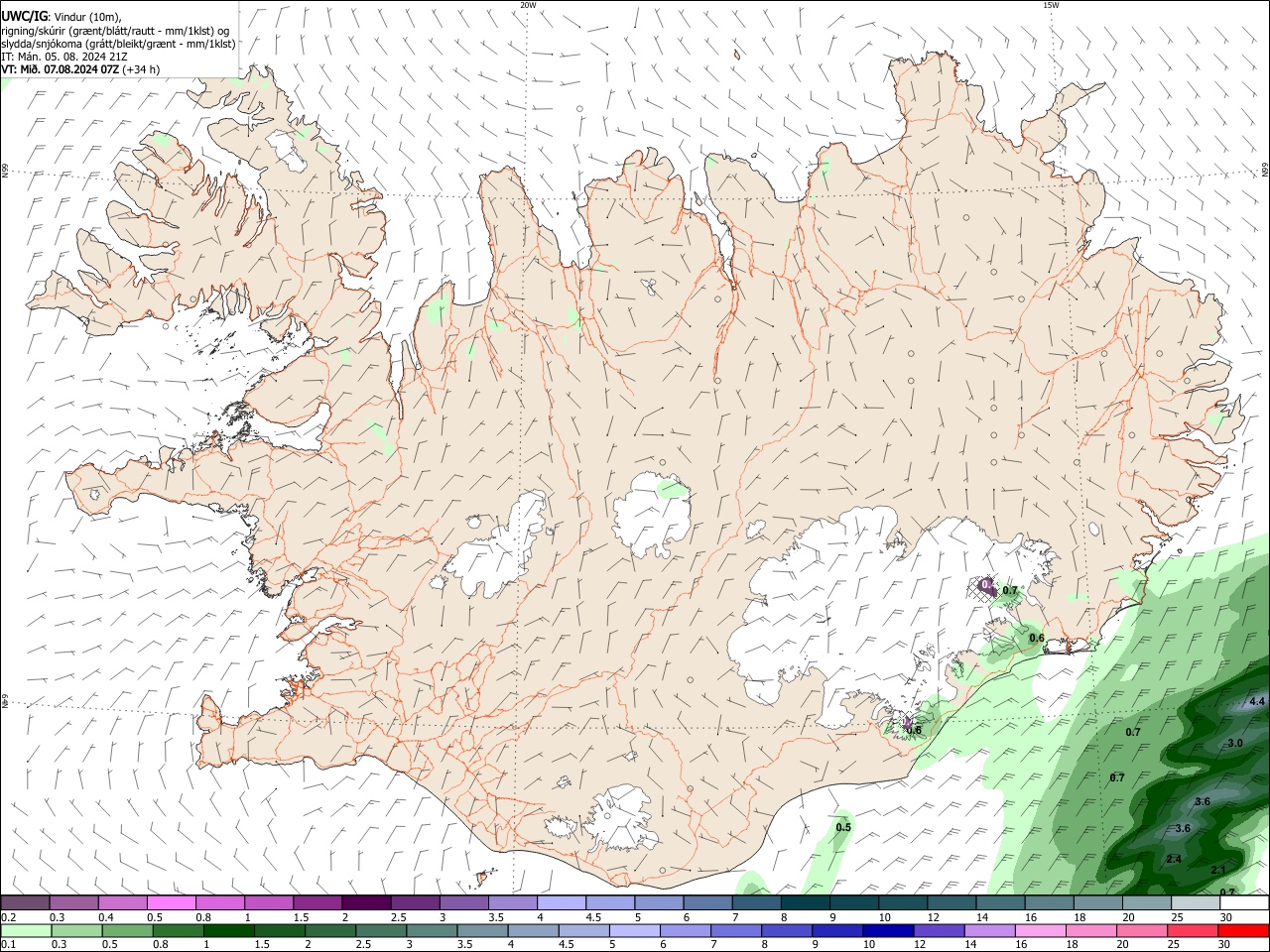Click the '3.0' precipitation value offshore
Image resolution: width=1270 pixels, height=952 pixels.
click(x=1235, y=743)
